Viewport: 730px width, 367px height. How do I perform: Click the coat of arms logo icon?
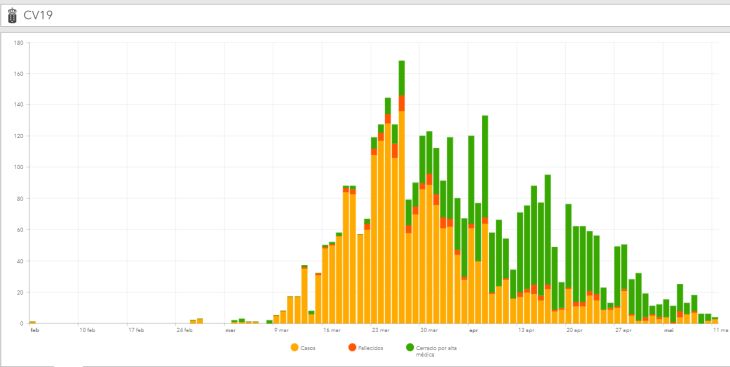13,15
